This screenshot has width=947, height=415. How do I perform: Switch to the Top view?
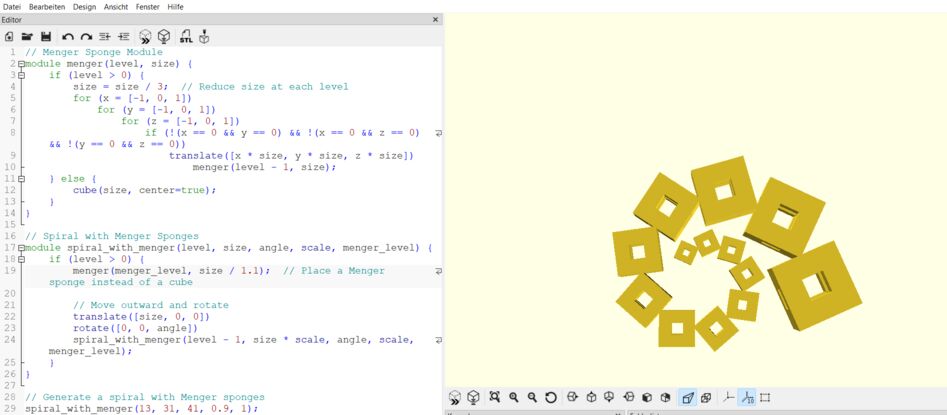pos(591,397)
